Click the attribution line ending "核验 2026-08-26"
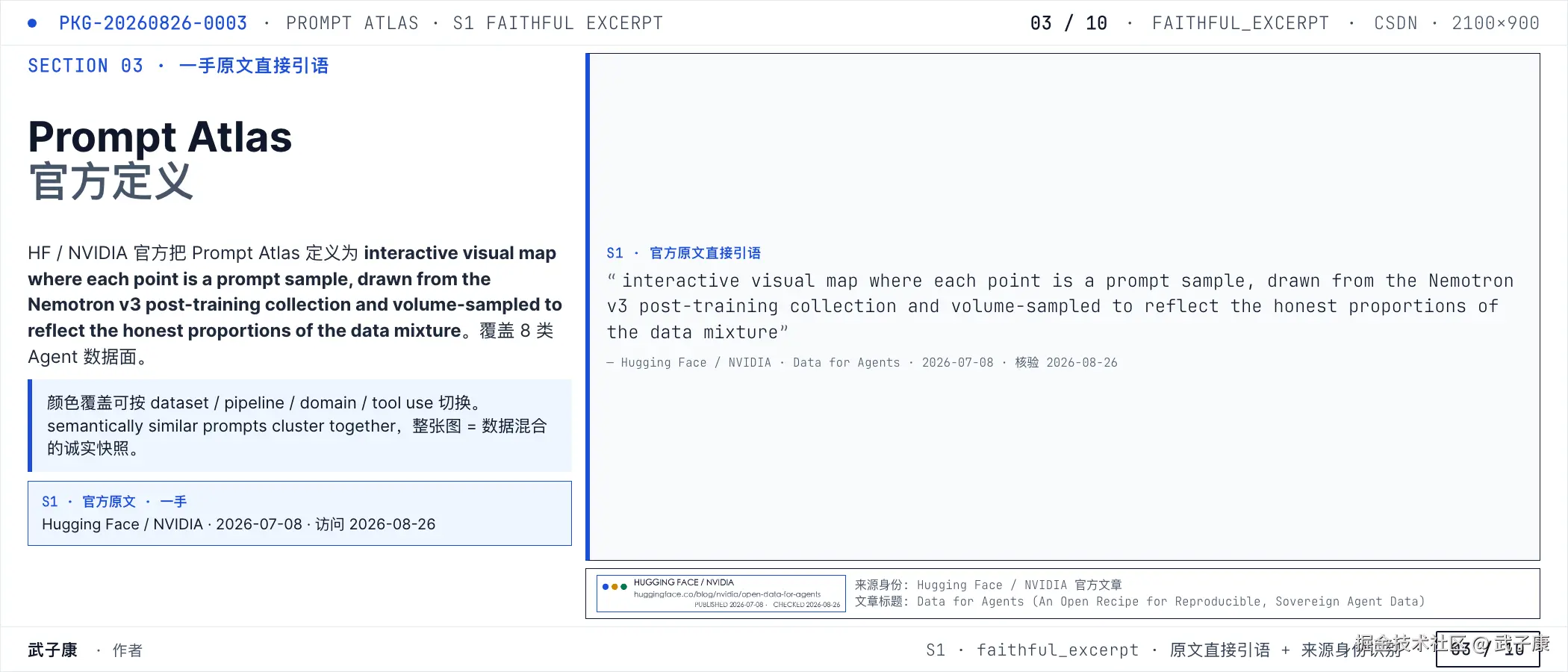The height and width of the screenshot is (672, 1568). point(862,363)
